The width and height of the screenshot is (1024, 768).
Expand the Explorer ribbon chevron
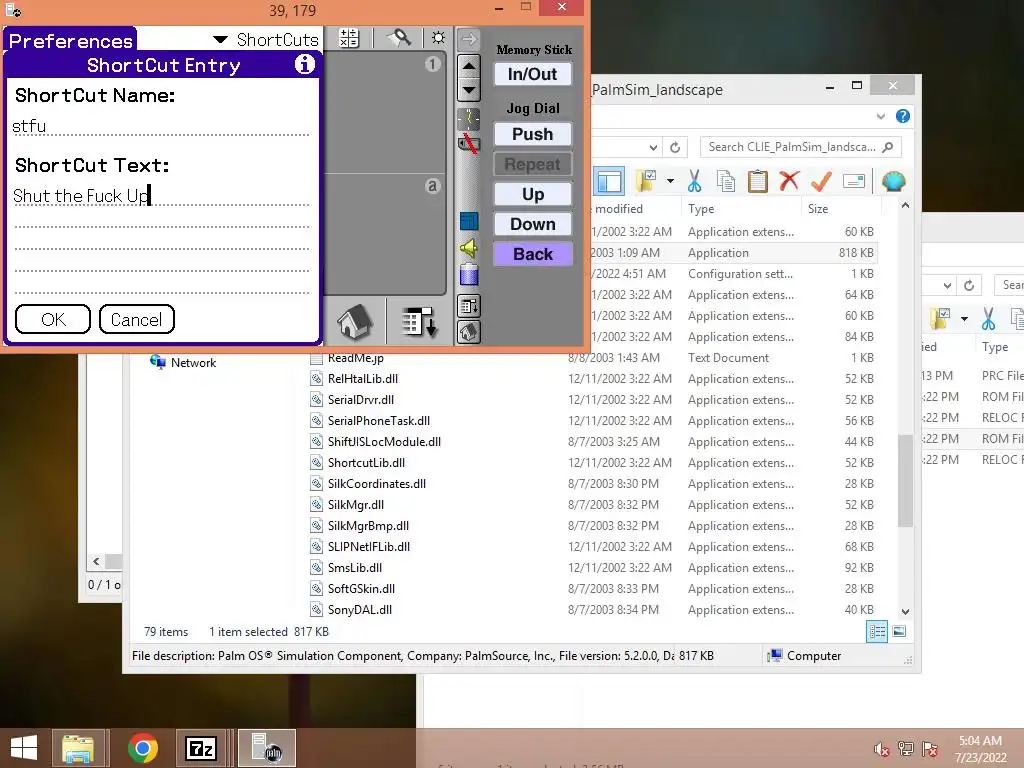(880, 116)
